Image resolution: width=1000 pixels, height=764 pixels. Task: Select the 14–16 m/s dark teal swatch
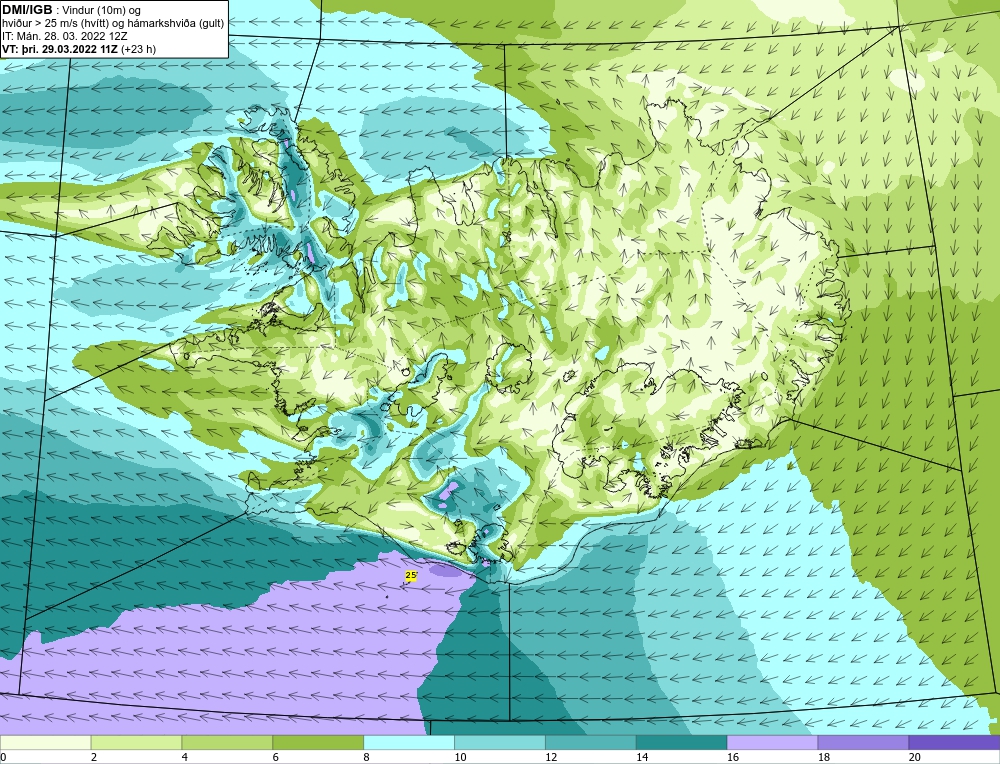click(681, 743)
